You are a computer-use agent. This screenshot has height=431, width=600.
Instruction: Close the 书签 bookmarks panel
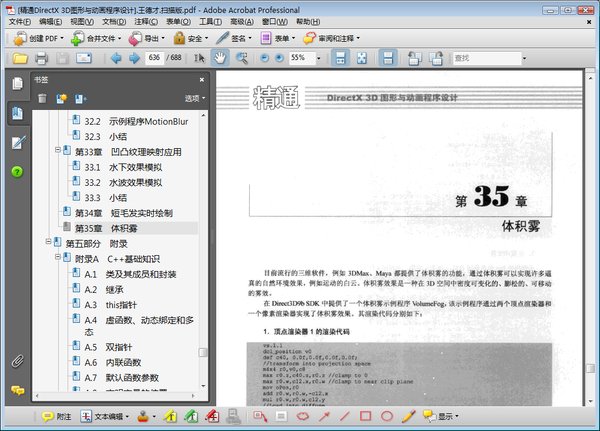tap(202, 80)
